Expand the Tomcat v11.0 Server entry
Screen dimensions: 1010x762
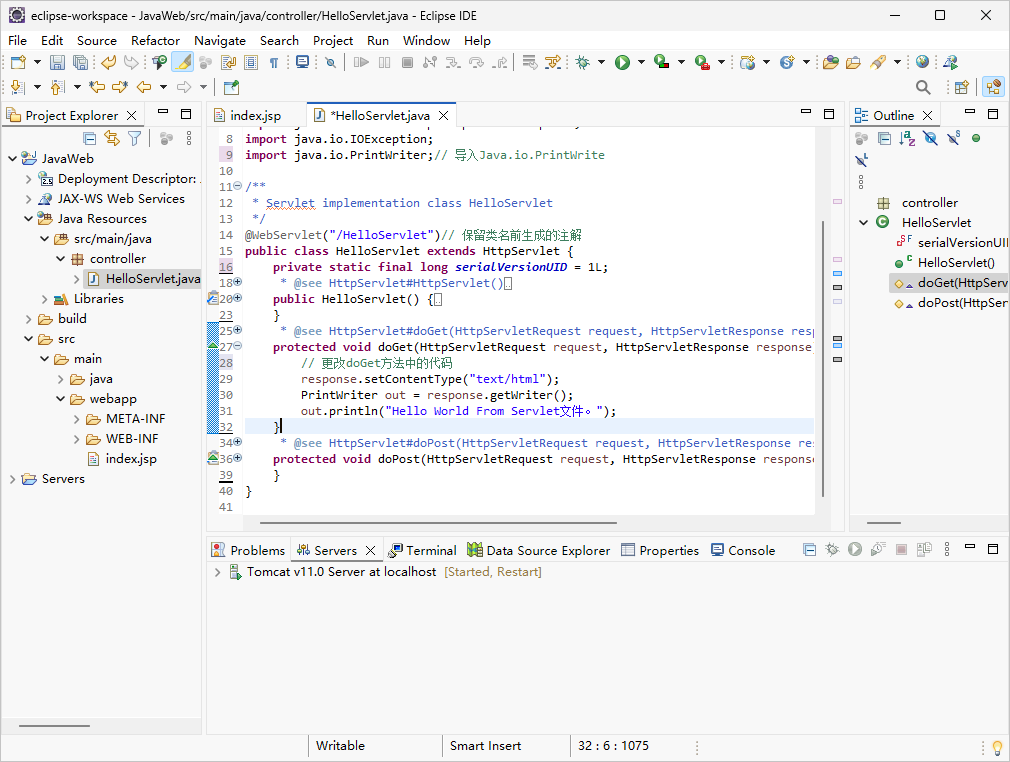(218, 572)
